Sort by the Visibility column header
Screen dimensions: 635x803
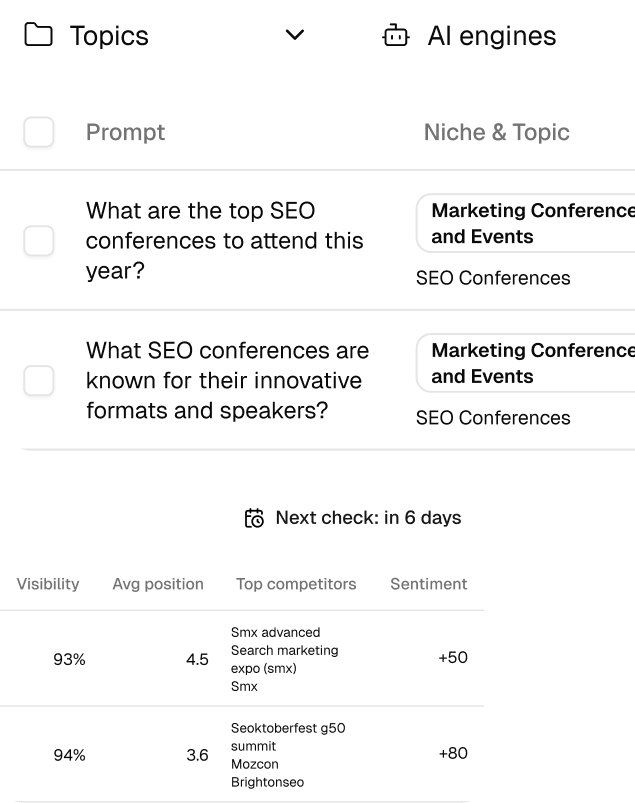pyautogui.click(x=48, y=584)
